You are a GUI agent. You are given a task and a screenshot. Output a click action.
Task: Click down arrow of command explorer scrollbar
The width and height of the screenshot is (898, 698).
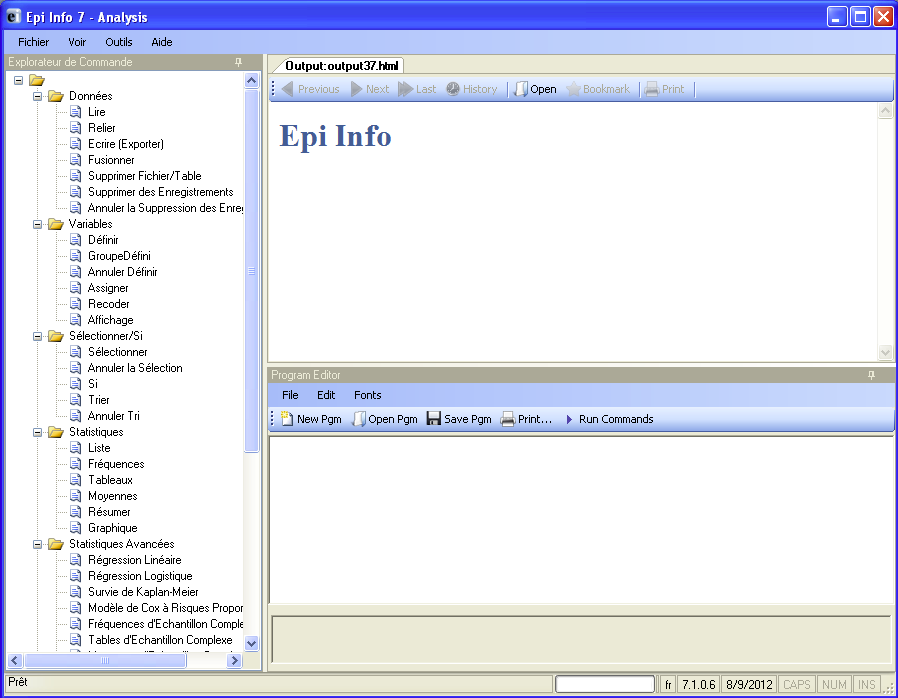click(251, 644)
